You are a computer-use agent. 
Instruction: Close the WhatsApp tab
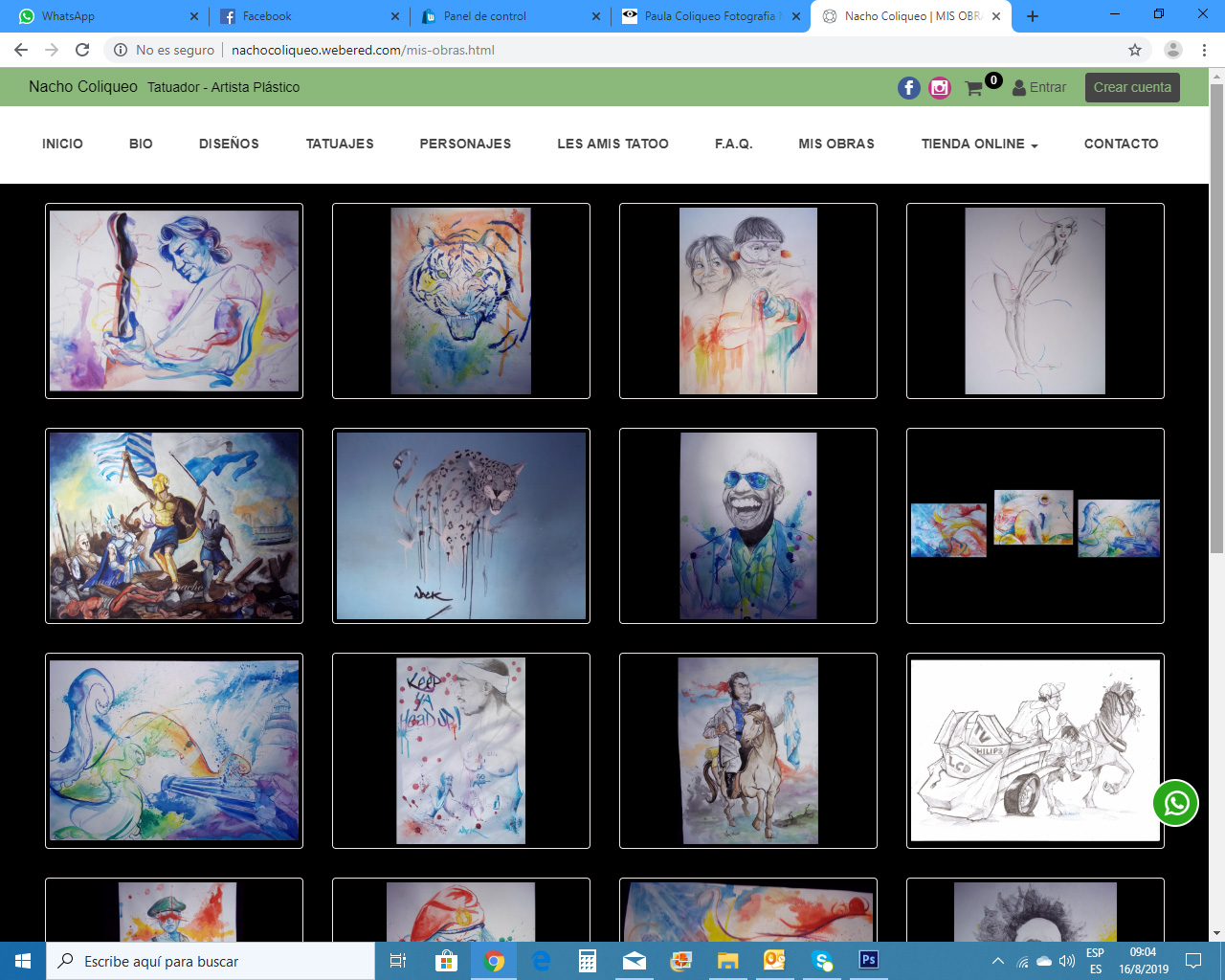[x=194, y=16]
